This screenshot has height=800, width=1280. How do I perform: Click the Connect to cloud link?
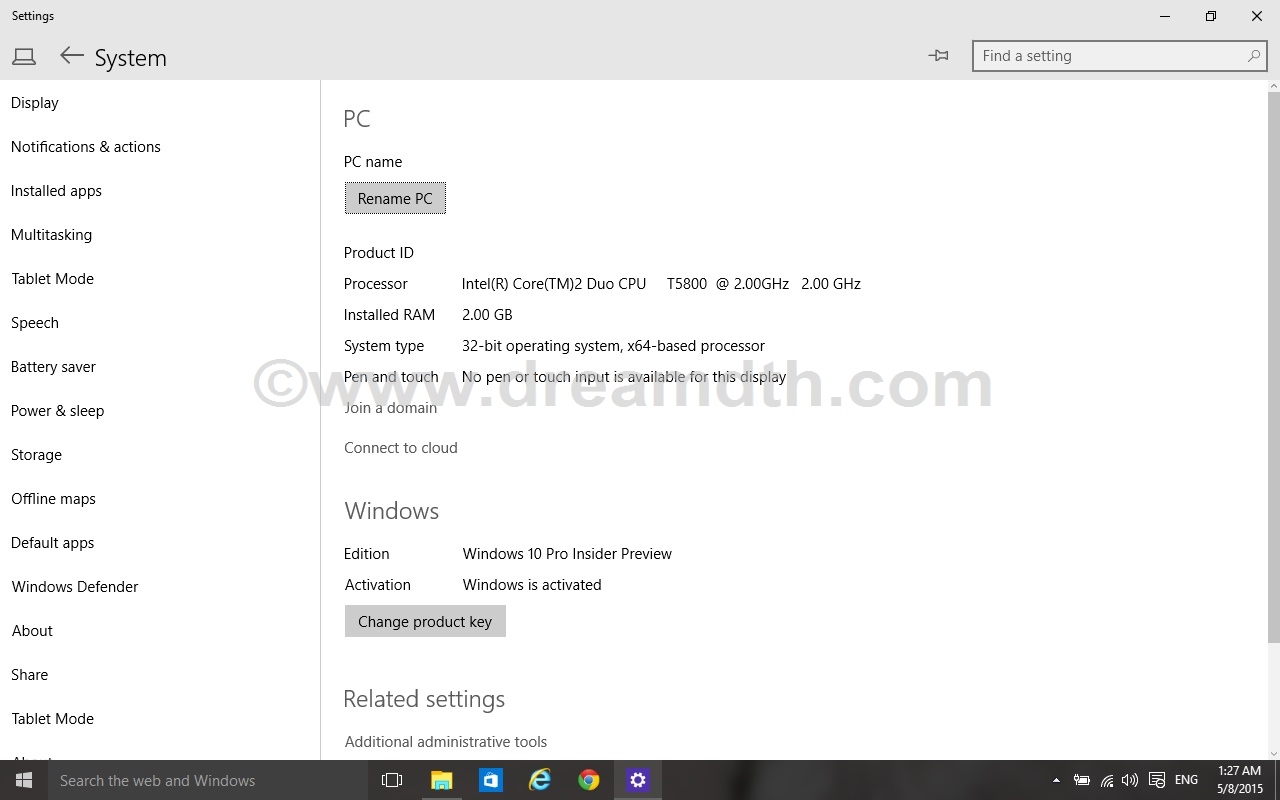pyautogui.click(x=401, y=448)
